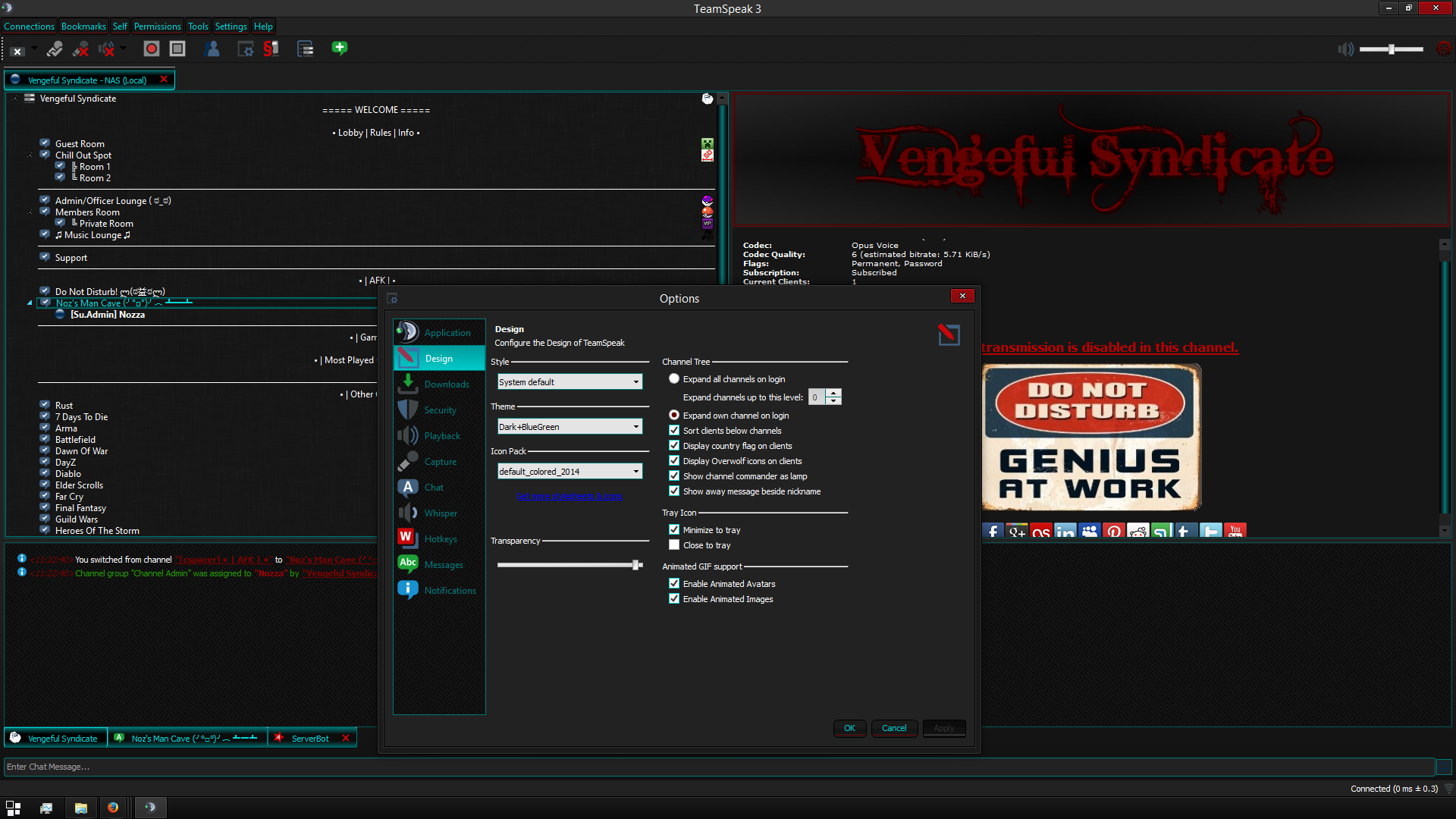Click the red record button icon

pos(152,49)
